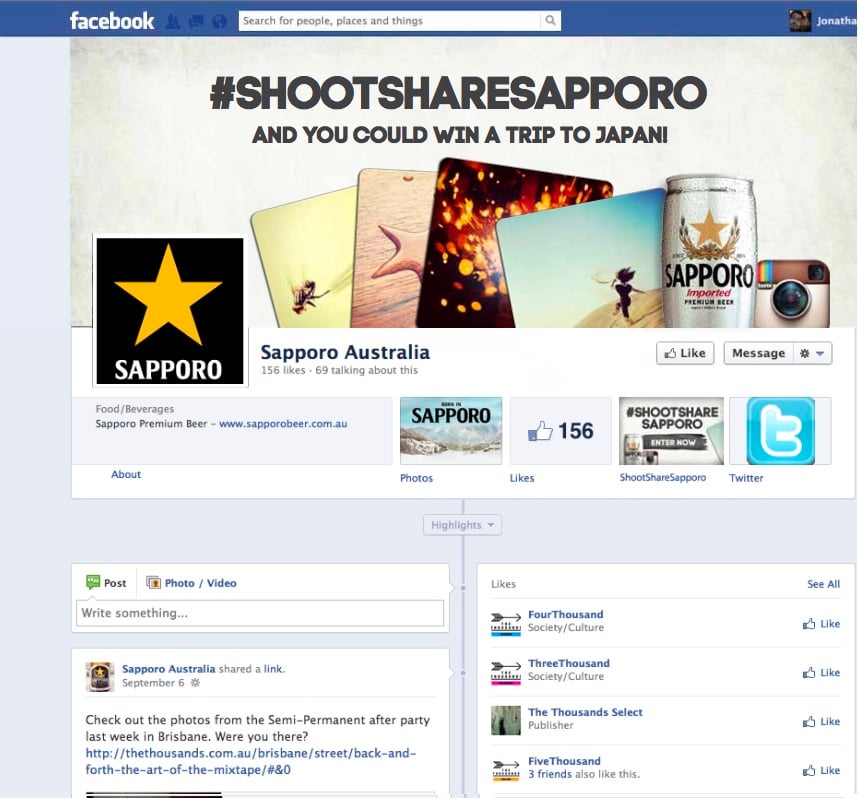The width and height of the screenshot is (858, 799).
Task: Open The Thousands Select page link
Action: tap(585, 712)
